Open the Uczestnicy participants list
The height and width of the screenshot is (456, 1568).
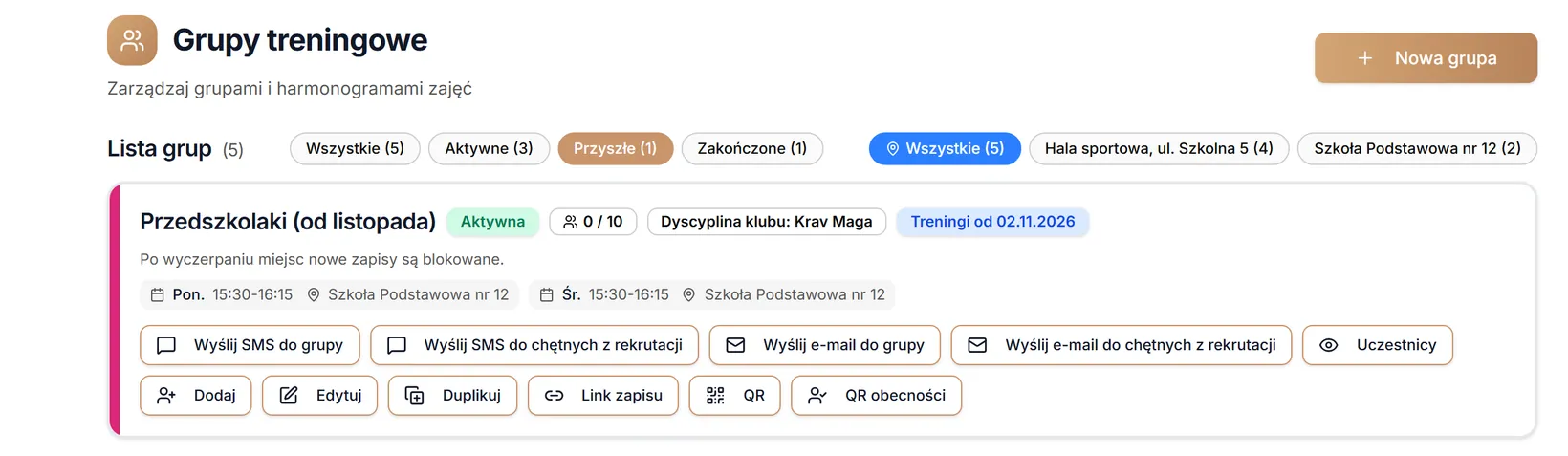(x=1378, y=345)
